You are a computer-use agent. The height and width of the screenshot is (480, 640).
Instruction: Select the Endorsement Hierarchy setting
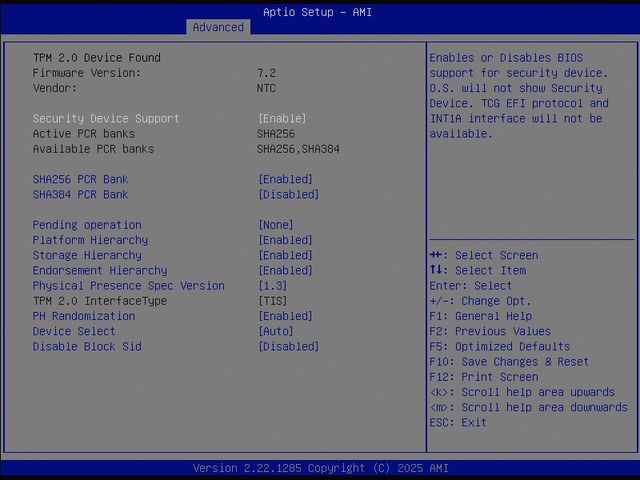[x=100, y=270]
